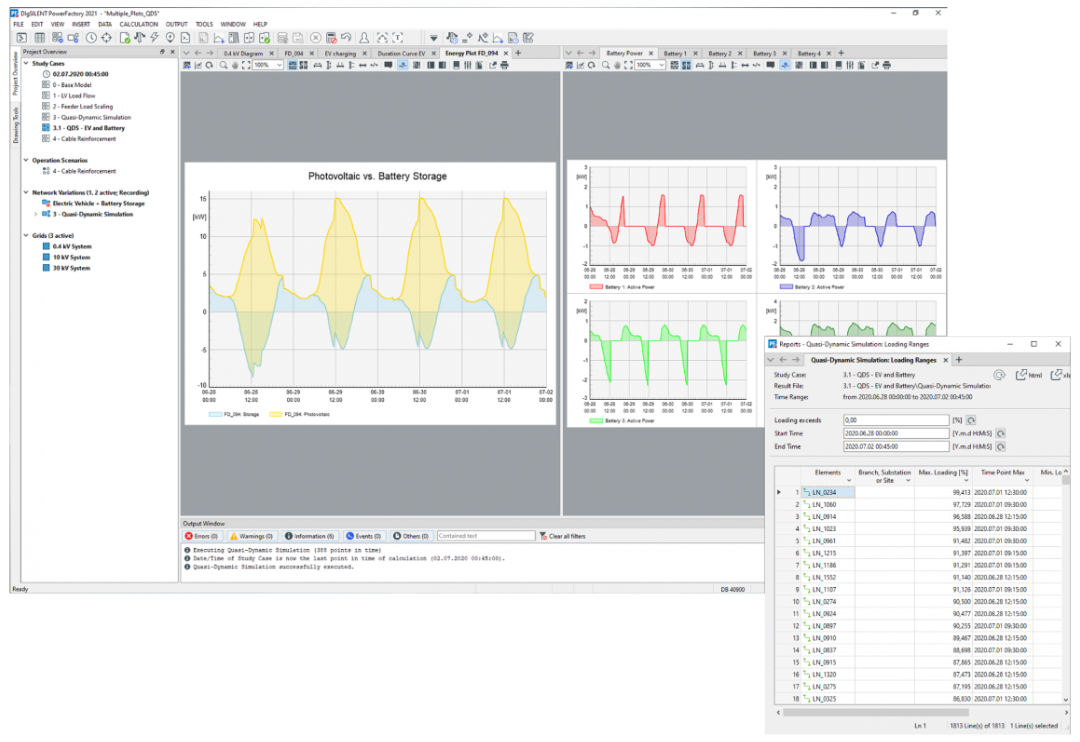The image size is (1080, 742).
Task: Click refresh icon beside End Time field
Action: [1000, 446]
